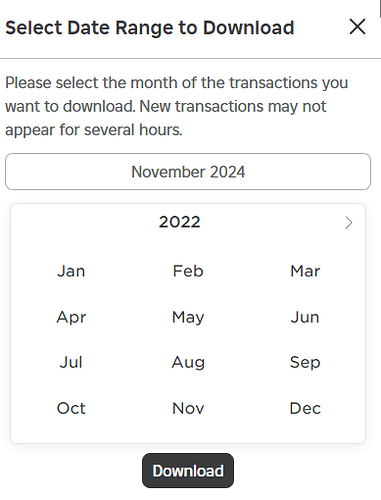The height and width of the screenshot is (500, 381).
Task: Open the November 2024 month selector field
Action: [188, 172]
